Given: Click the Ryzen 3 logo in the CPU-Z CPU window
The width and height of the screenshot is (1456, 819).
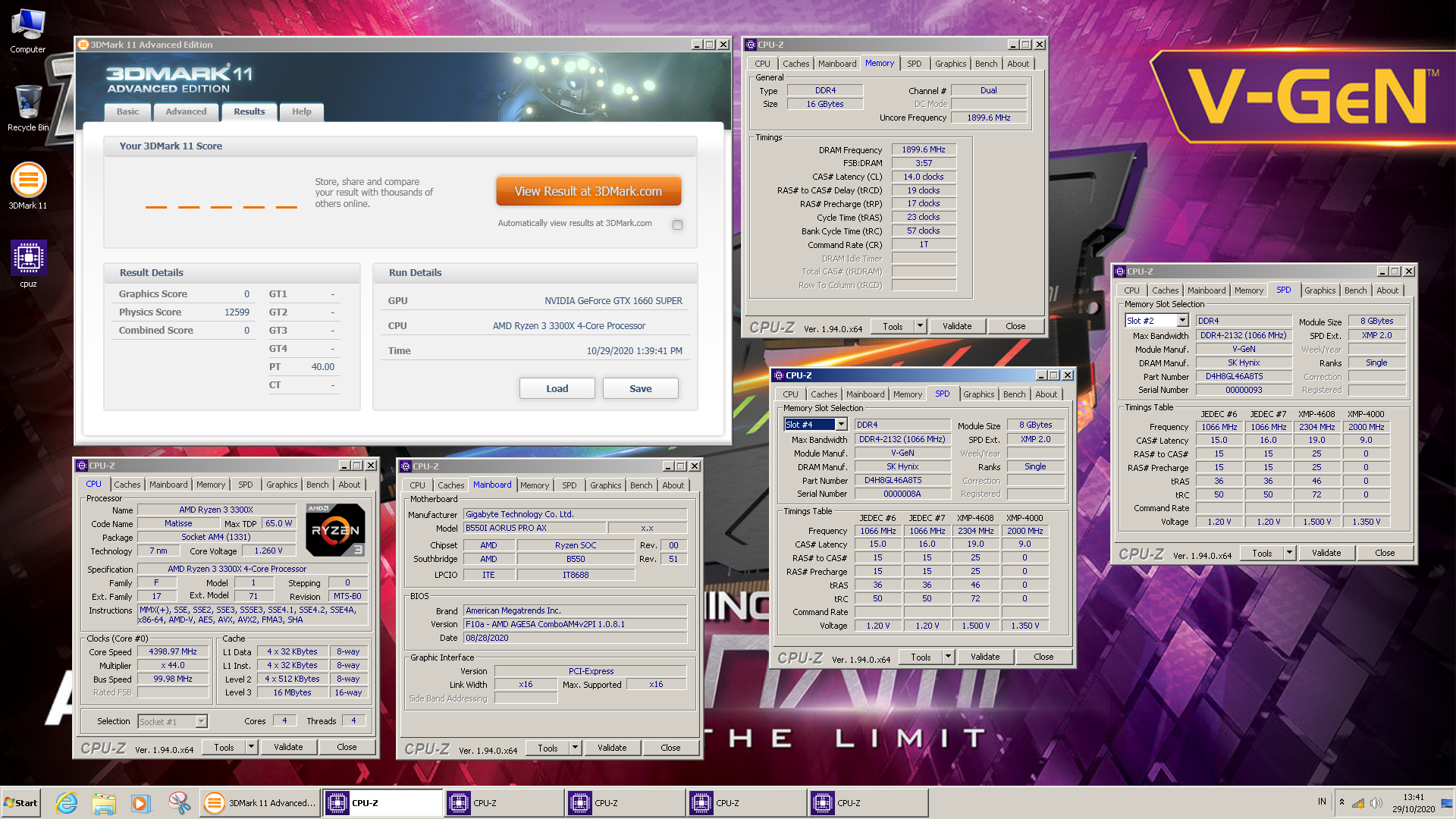Looking at the screenshot, I should point(335,530).
